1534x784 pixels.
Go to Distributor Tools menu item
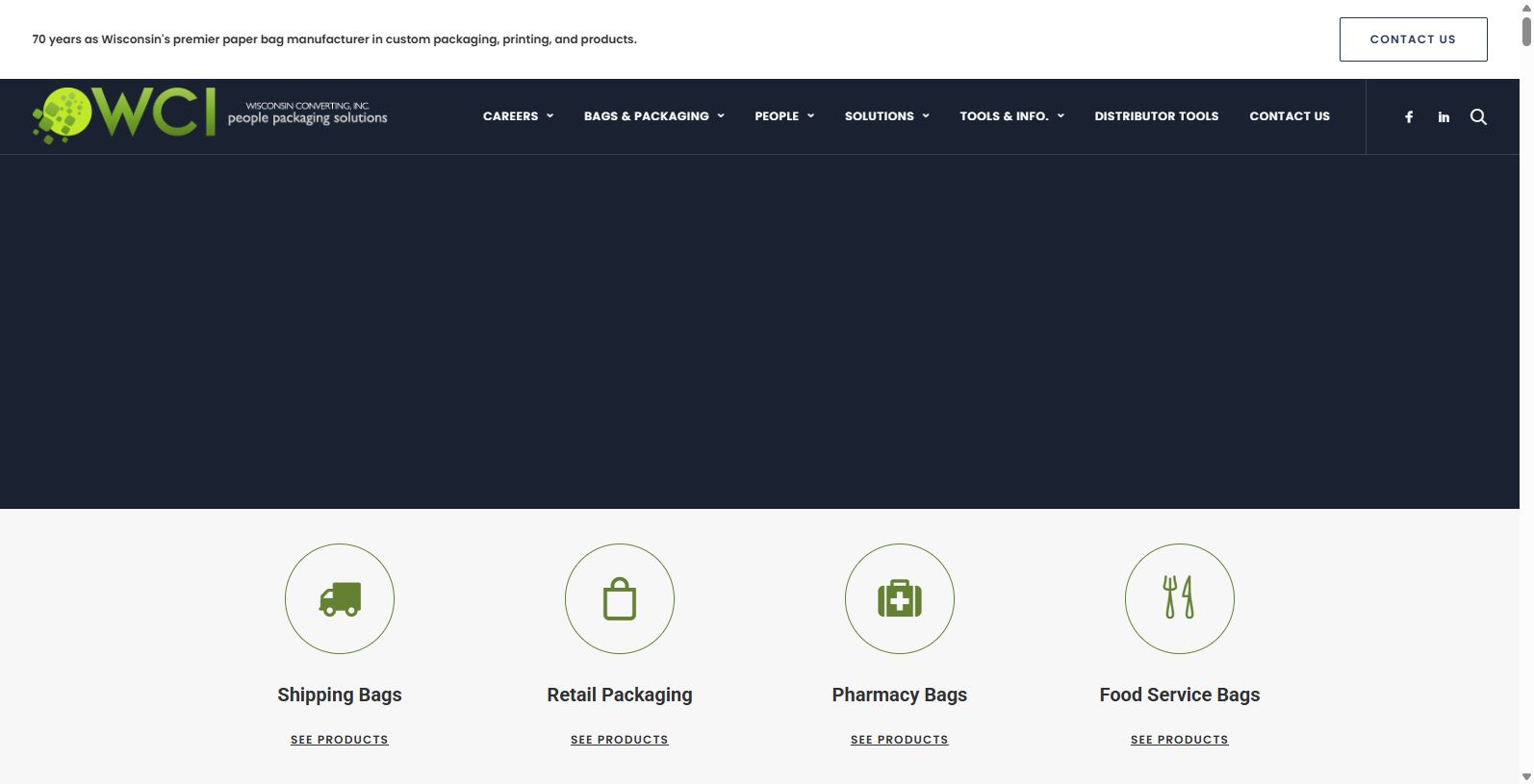click(x=1157, y=115)
